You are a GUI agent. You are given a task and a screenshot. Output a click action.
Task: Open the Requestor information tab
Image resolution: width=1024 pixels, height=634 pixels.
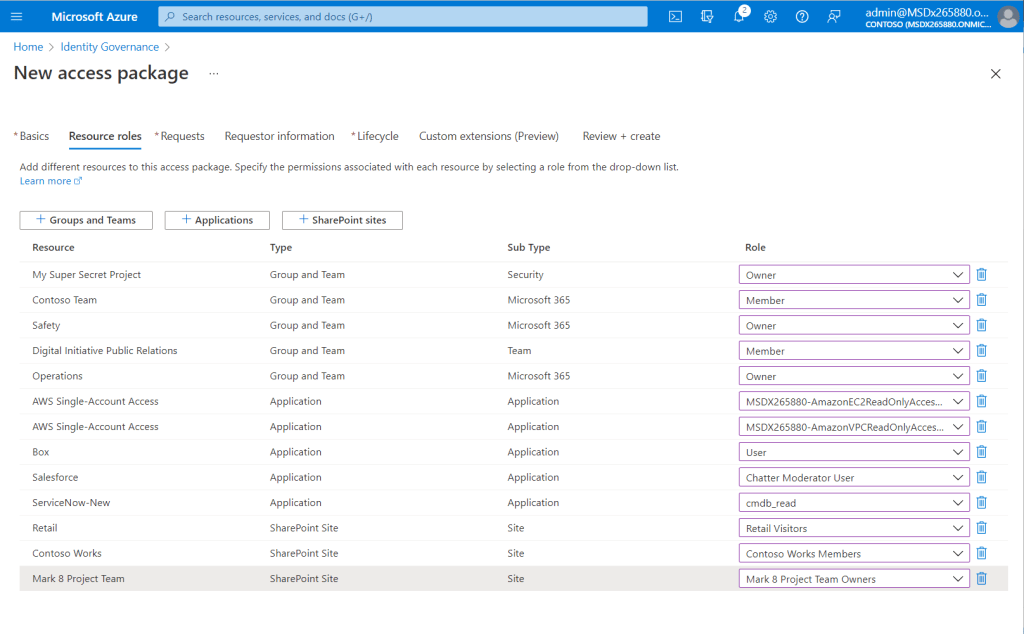(280, 136)
